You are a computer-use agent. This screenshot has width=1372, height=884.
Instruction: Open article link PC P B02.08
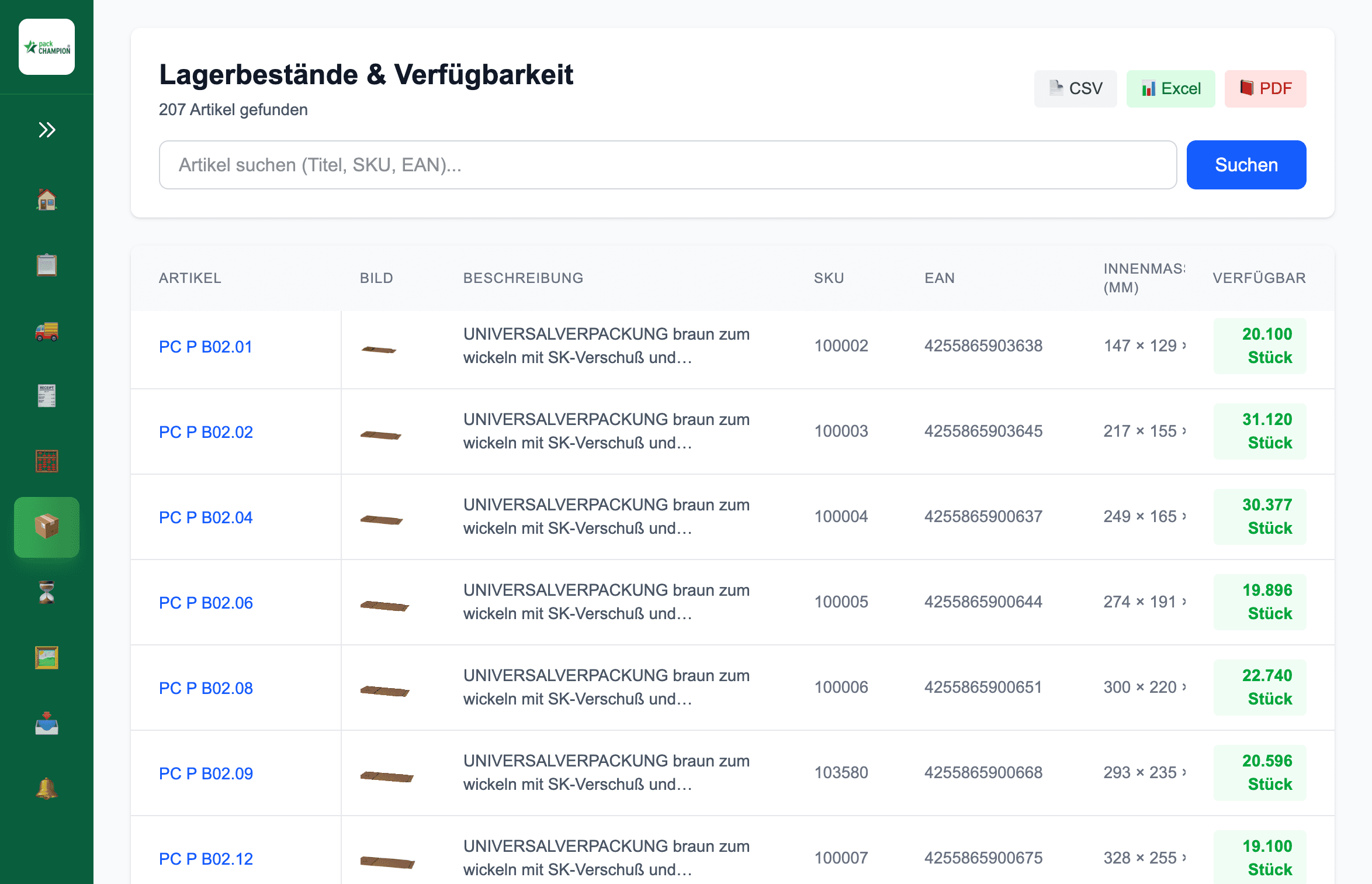206,688
